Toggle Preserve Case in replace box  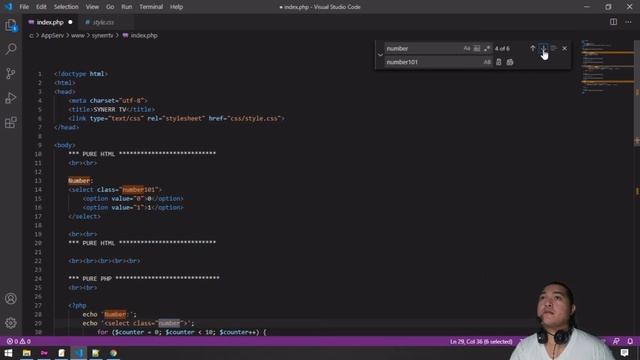click(487, 62)
